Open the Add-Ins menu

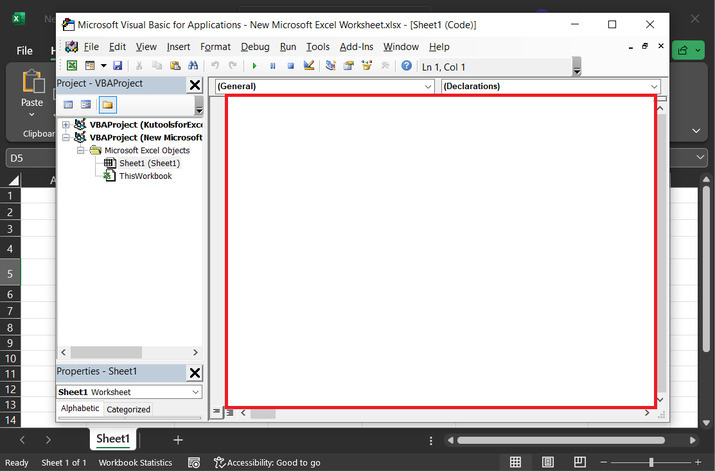click(356, 47)
